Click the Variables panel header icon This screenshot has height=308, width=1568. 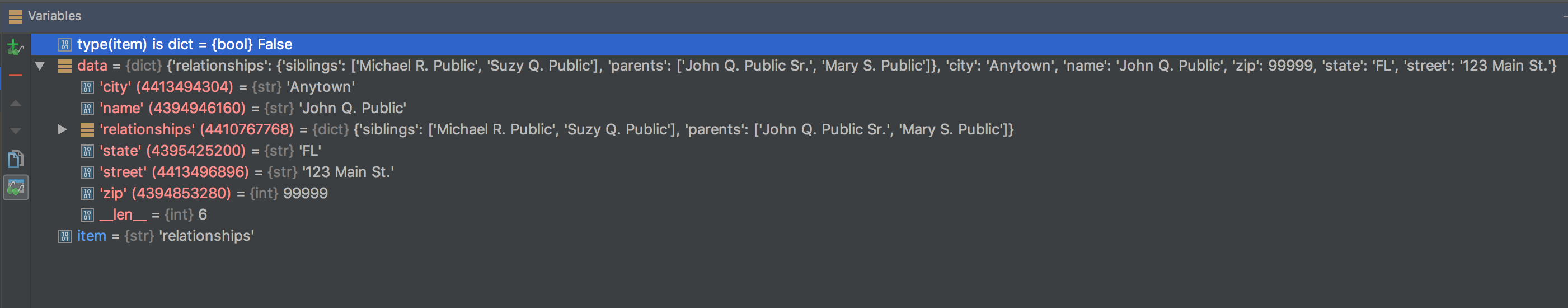click(x=16, y=16)
